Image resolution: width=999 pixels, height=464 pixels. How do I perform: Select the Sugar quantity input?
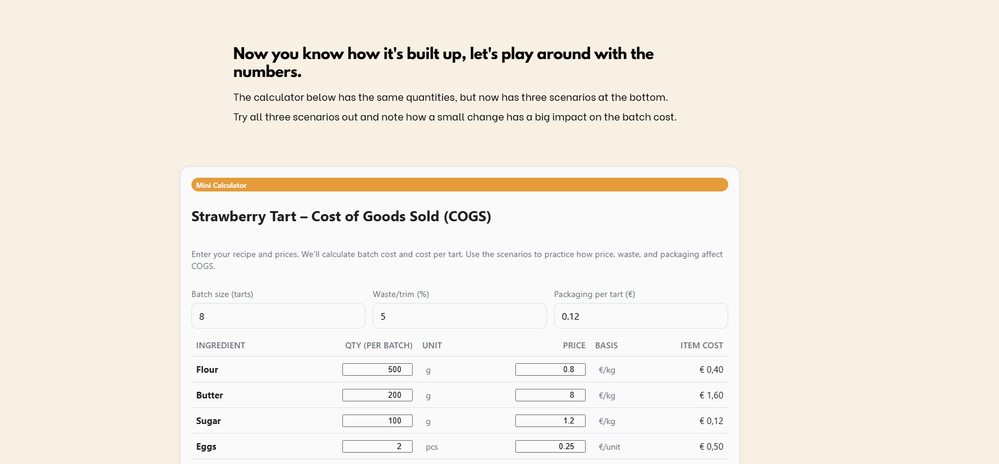[377, 421]
